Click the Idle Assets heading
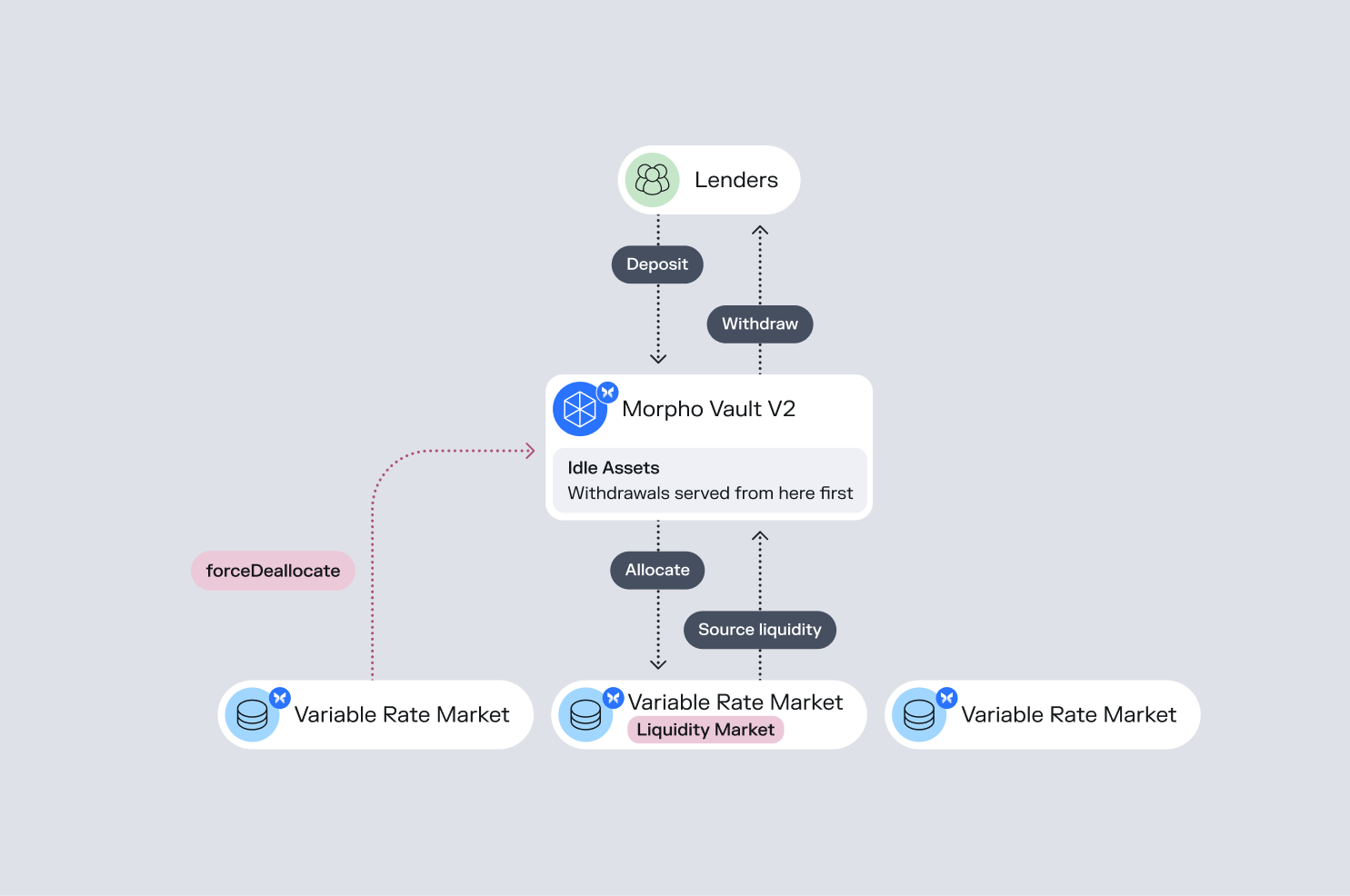Viewport: 1350px width, 896px height. click(614, 468)
